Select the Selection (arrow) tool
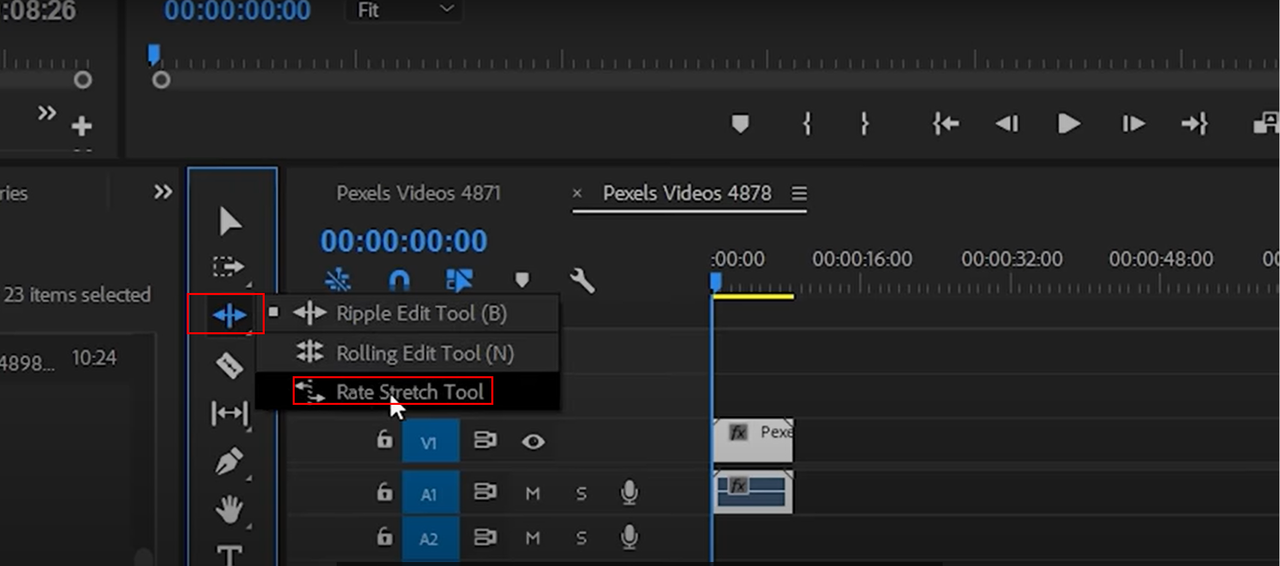 (230, 221)
